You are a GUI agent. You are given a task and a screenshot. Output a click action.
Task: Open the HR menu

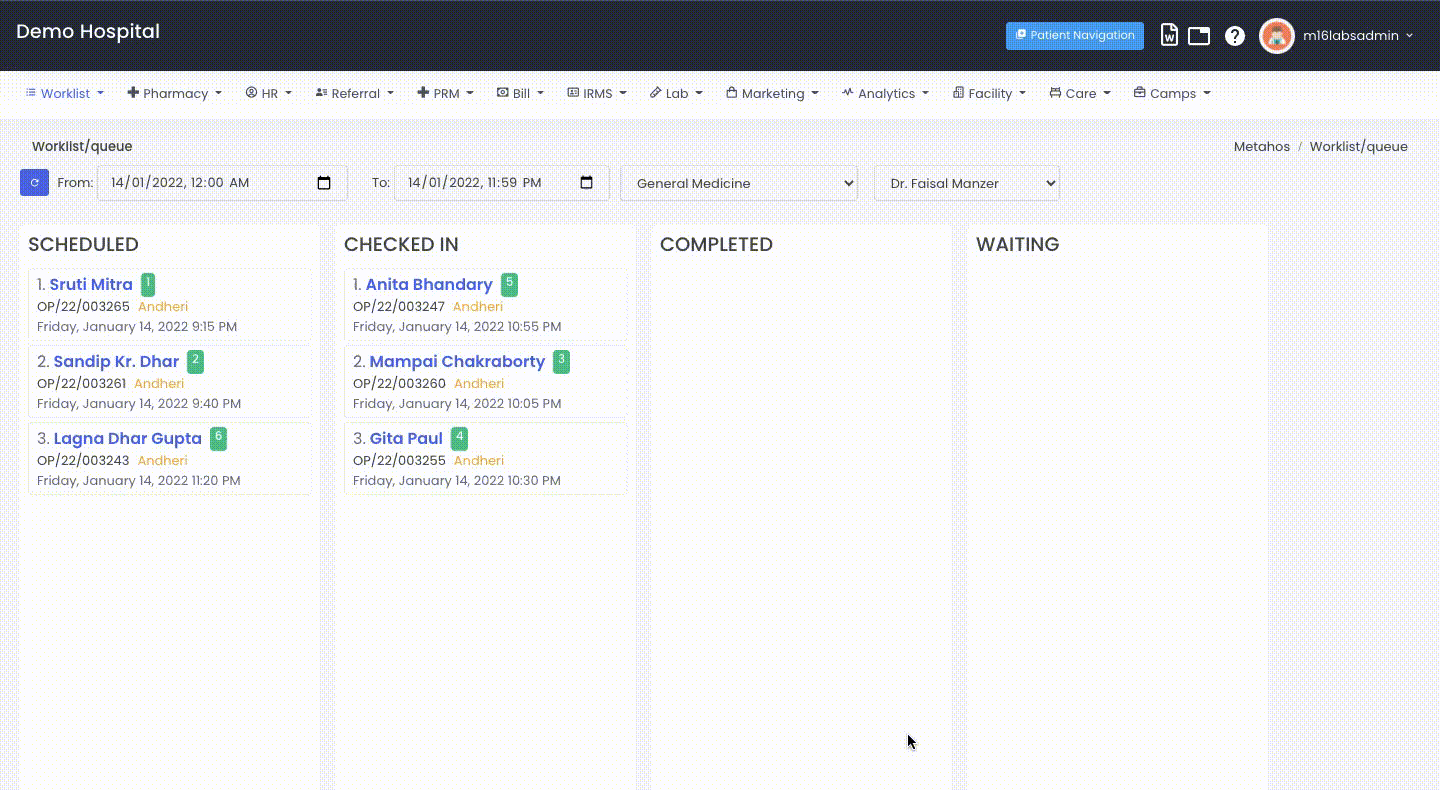(x=269, y=93)
